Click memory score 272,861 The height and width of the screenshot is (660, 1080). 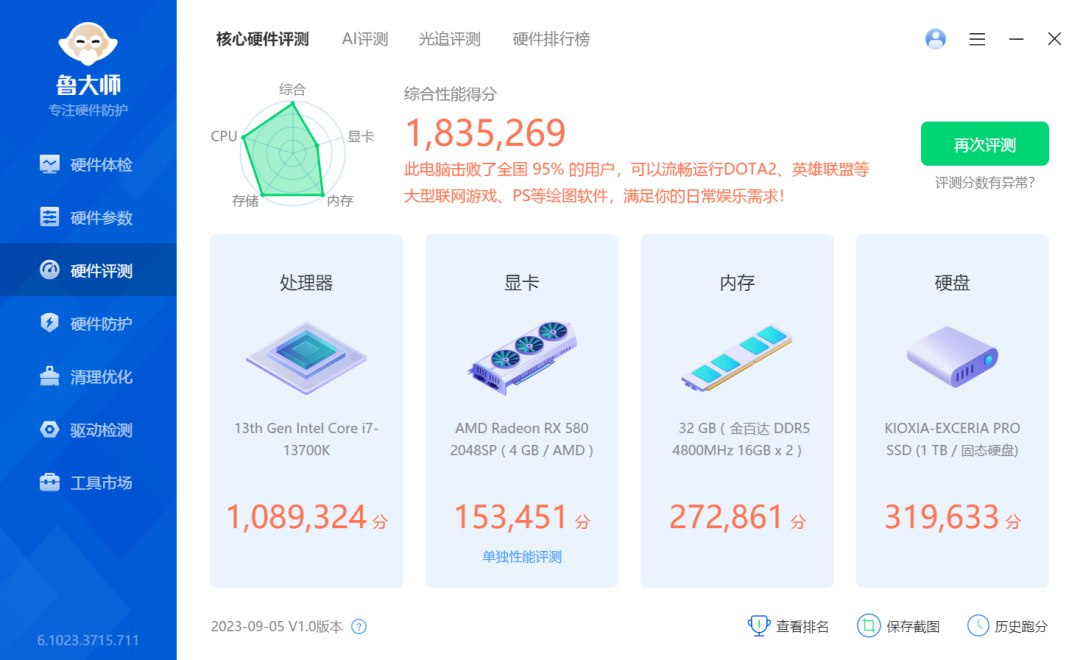[x=726, y=517]
